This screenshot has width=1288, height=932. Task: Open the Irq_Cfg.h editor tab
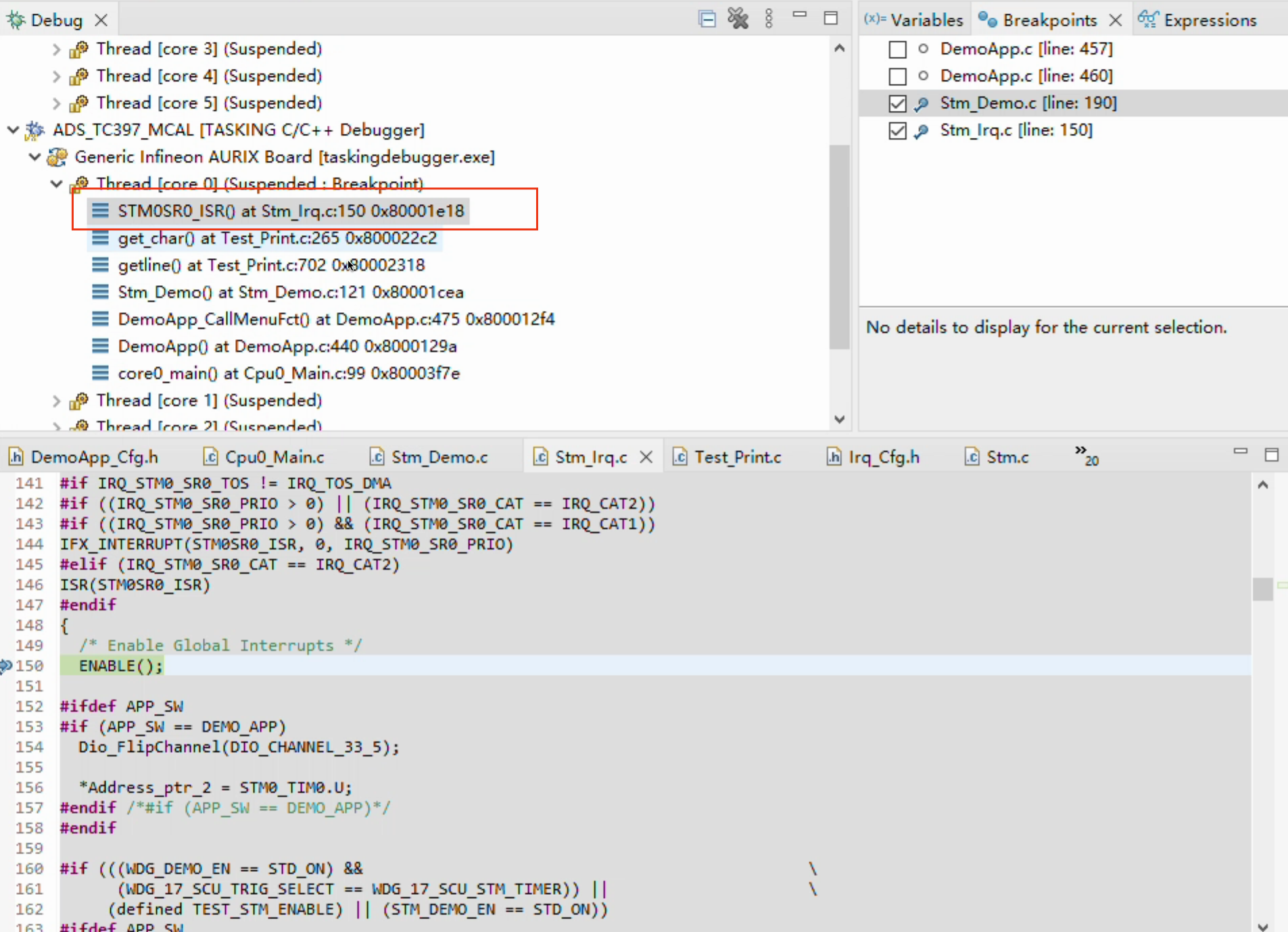[x=873, y=457]
